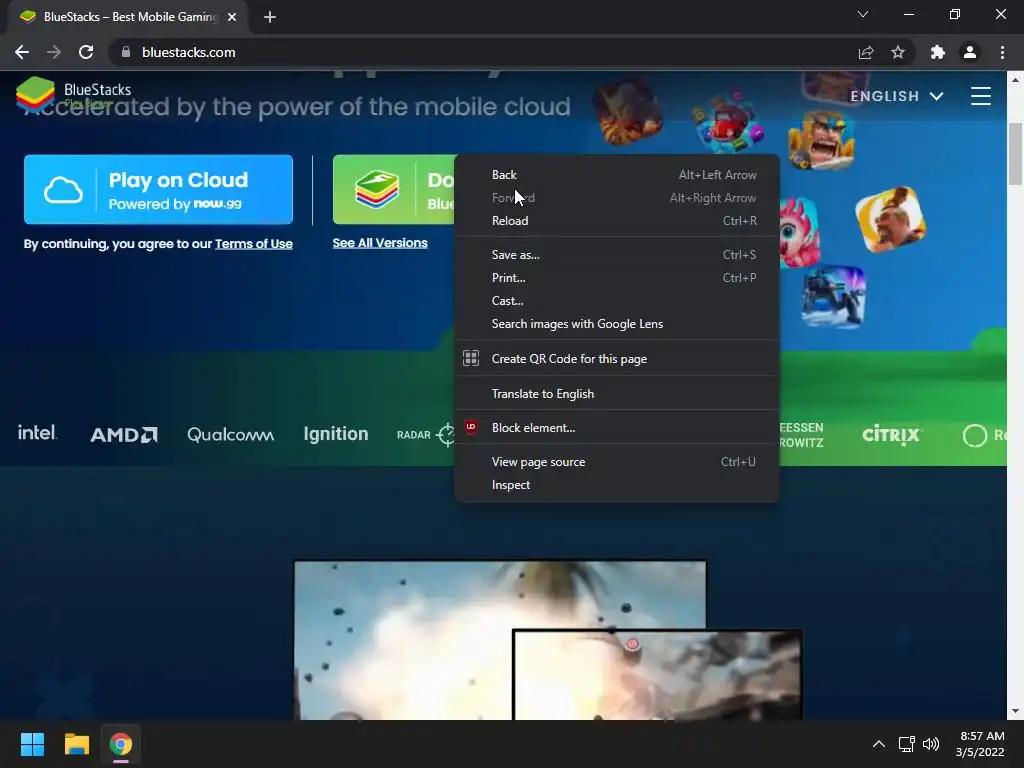Open the Windows Start menu
This screenshot has width=1024, height=768.
pyautogui.click(x=32, y=744)
